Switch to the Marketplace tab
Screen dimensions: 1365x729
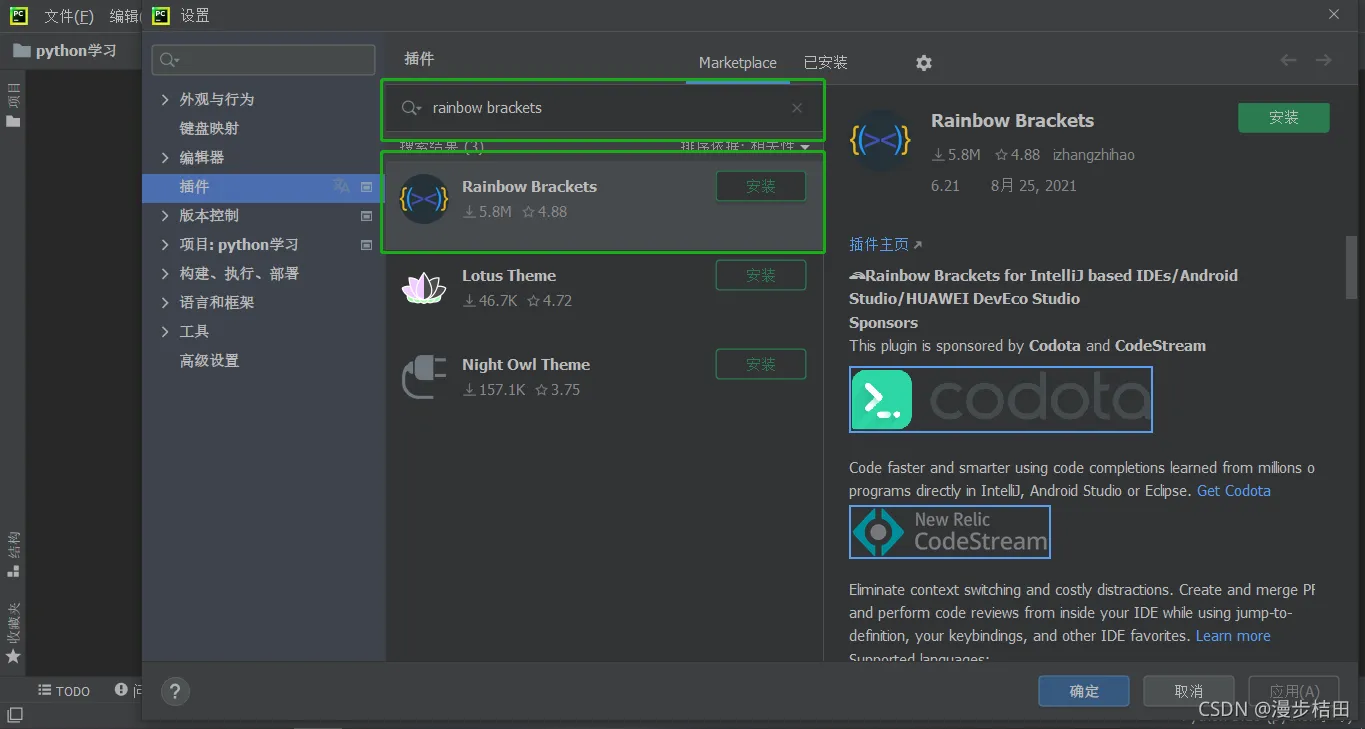point(738,62)
